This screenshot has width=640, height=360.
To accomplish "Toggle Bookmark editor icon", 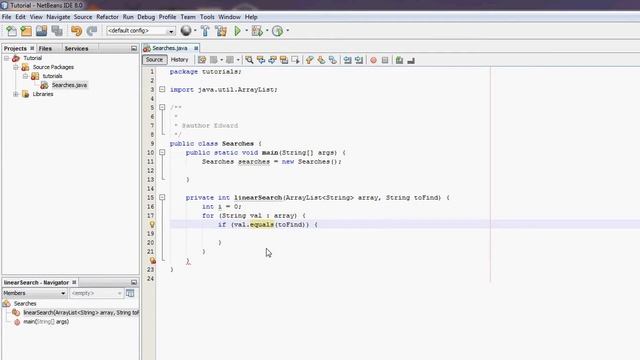I will click(x=333, y=60).
